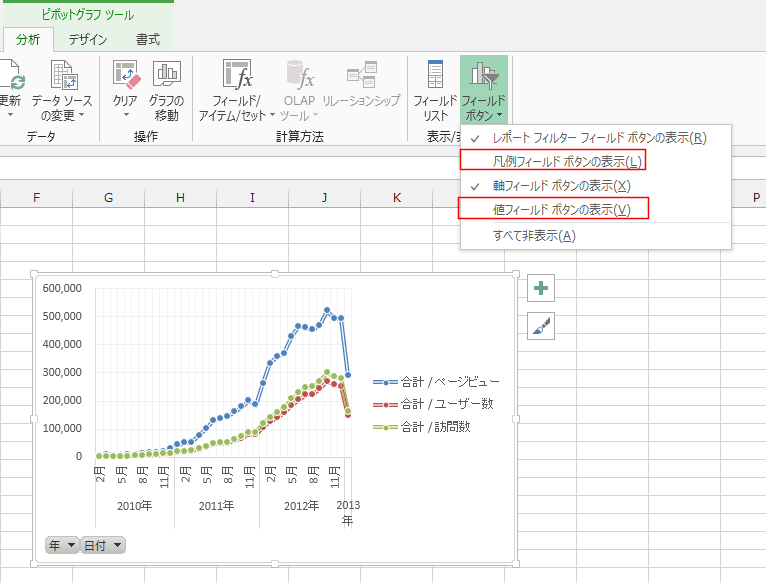The height and width of the screenshot is (583, 766).
Task: Expand the Refresh (更新) dropdown arrow
Action: click(10, 115)
